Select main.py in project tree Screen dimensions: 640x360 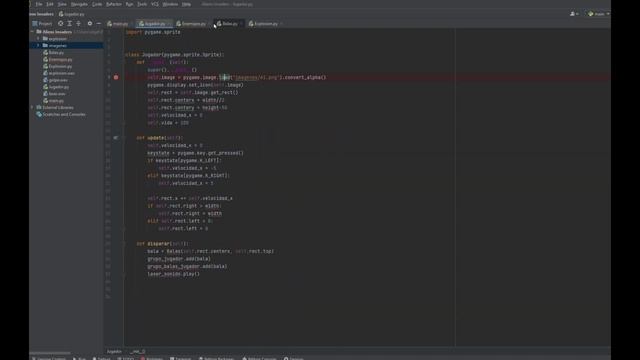(54, 101)
